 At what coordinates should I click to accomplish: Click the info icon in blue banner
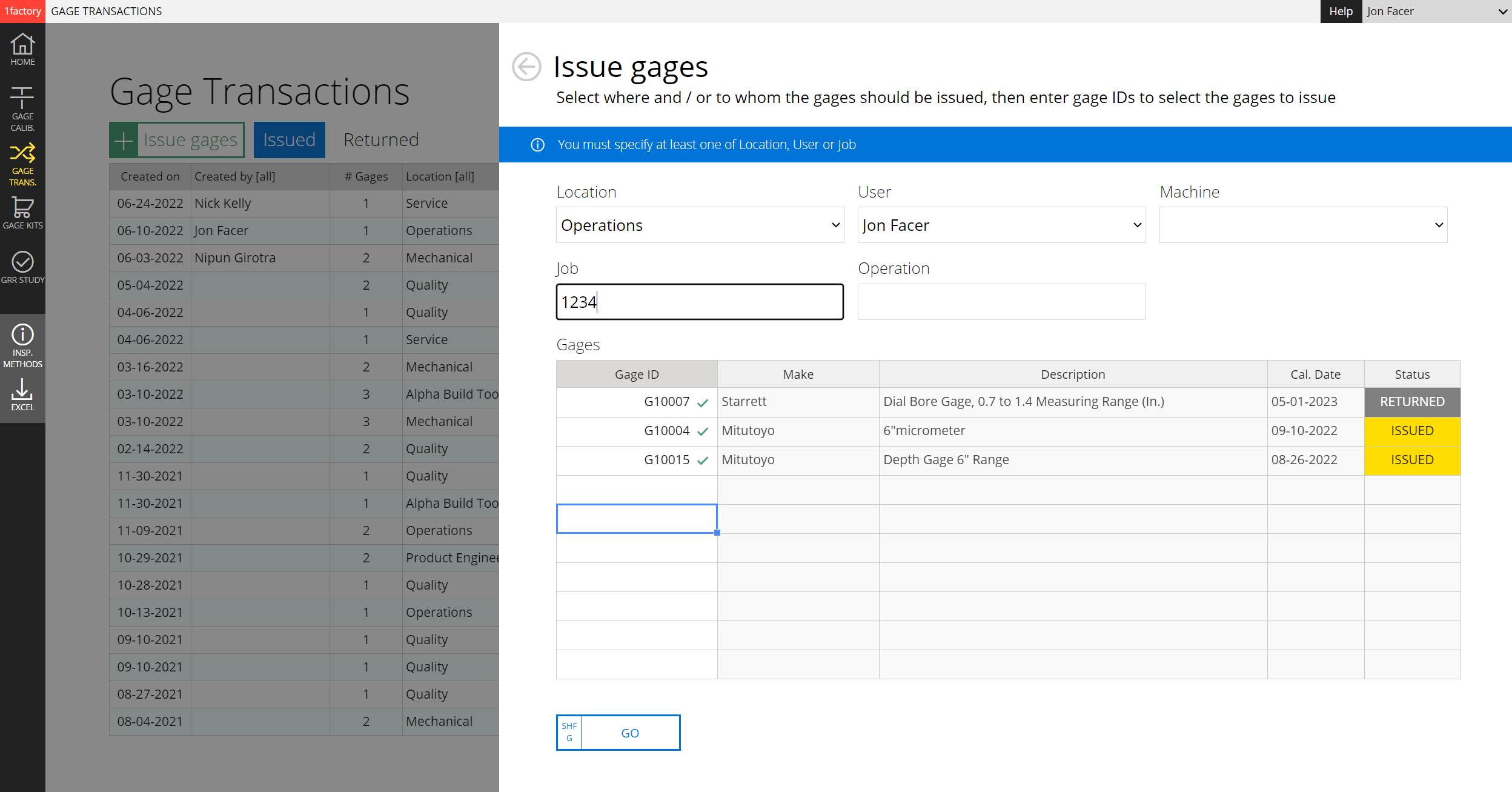click(x=537, y=145)
